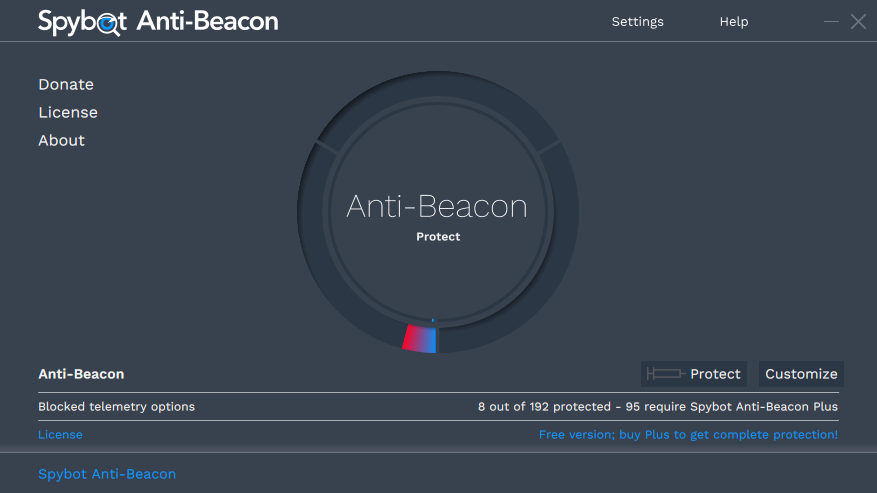Click the syringe icon beside Protect
The height and width of the screenshot is (493, 877).
click(666, 374)
